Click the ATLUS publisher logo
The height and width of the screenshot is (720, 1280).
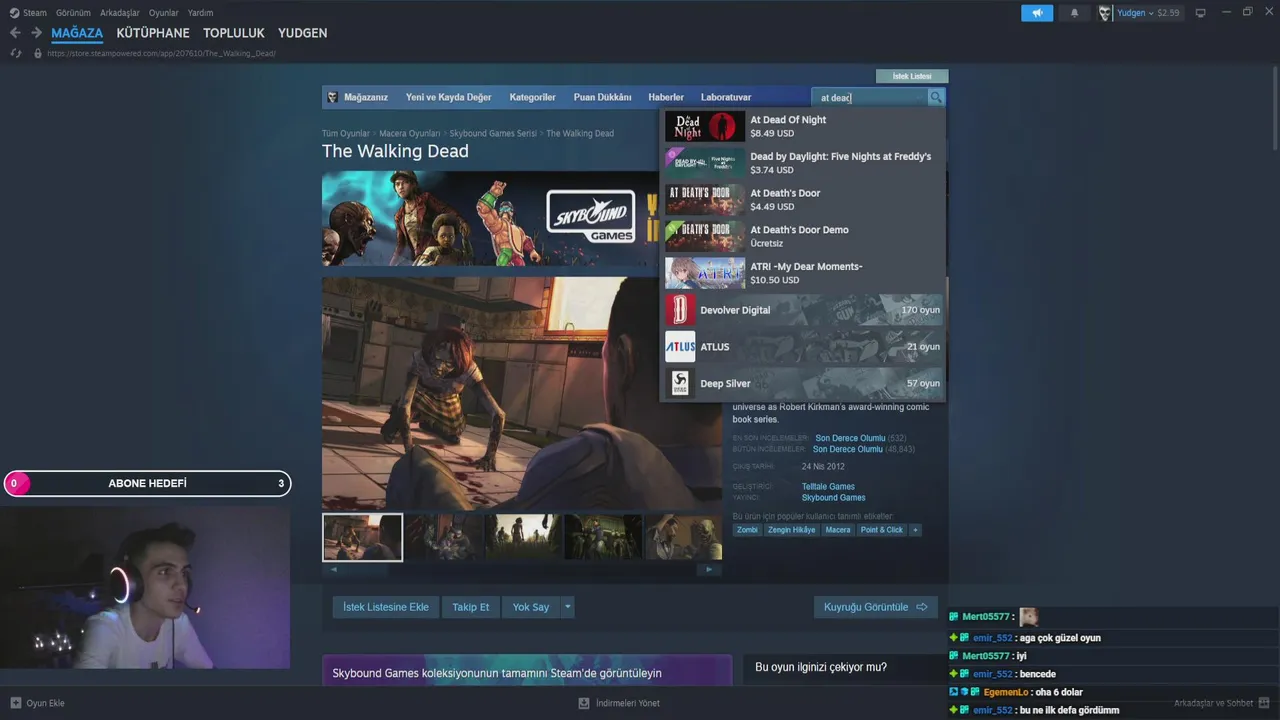(x=680, y=347)
